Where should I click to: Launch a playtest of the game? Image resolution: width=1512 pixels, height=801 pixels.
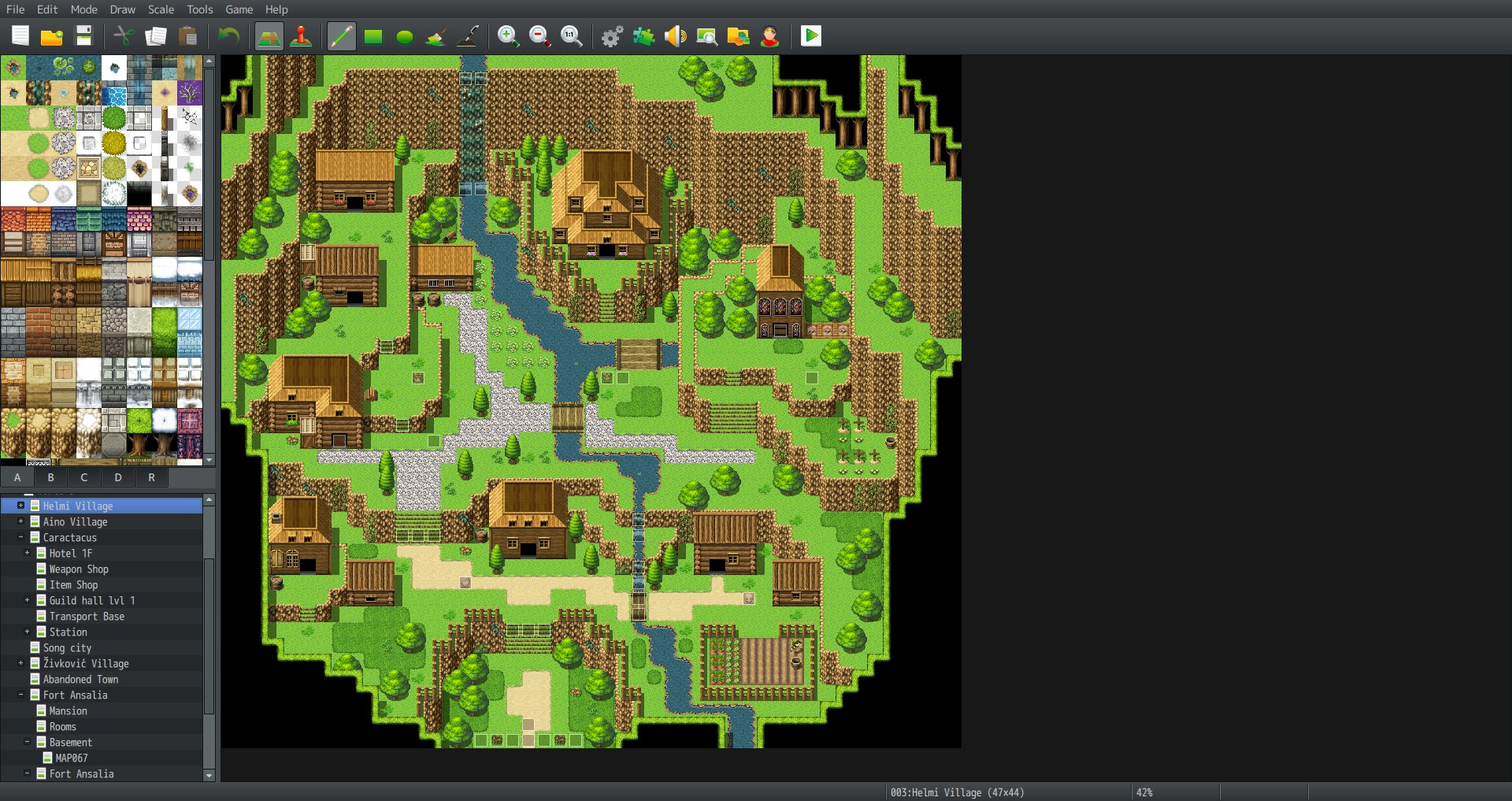click(810, 35)
